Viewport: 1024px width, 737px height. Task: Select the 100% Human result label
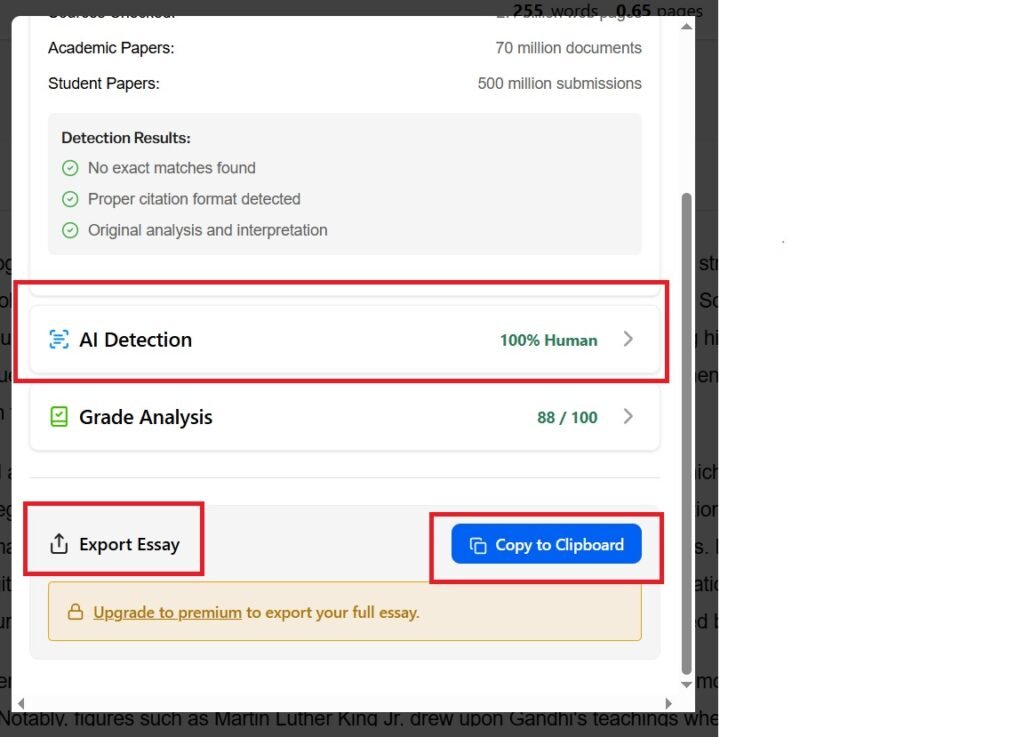548,340
